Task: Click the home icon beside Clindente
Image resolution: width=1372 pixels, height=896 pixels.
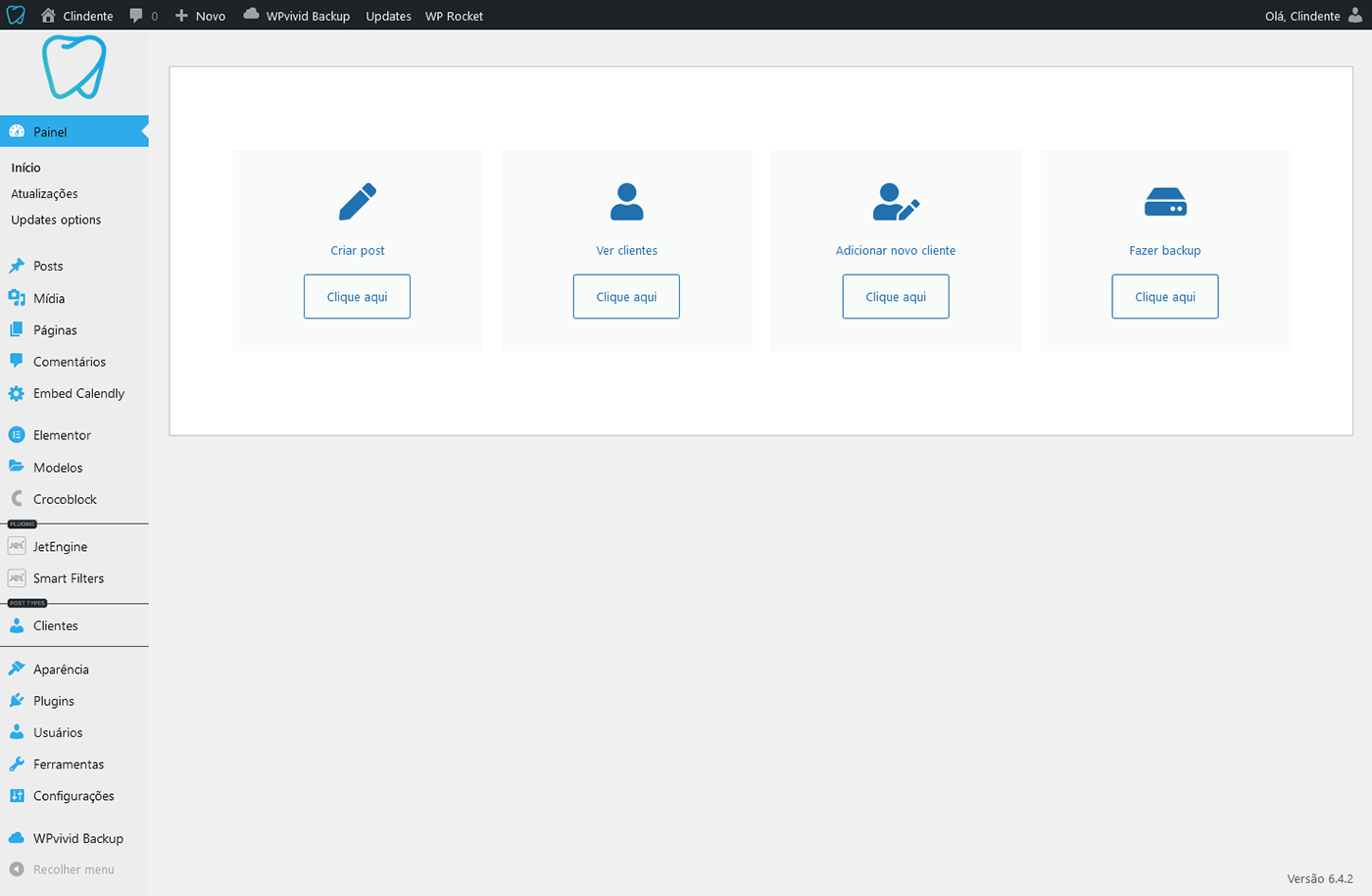Action: (48, 16)
